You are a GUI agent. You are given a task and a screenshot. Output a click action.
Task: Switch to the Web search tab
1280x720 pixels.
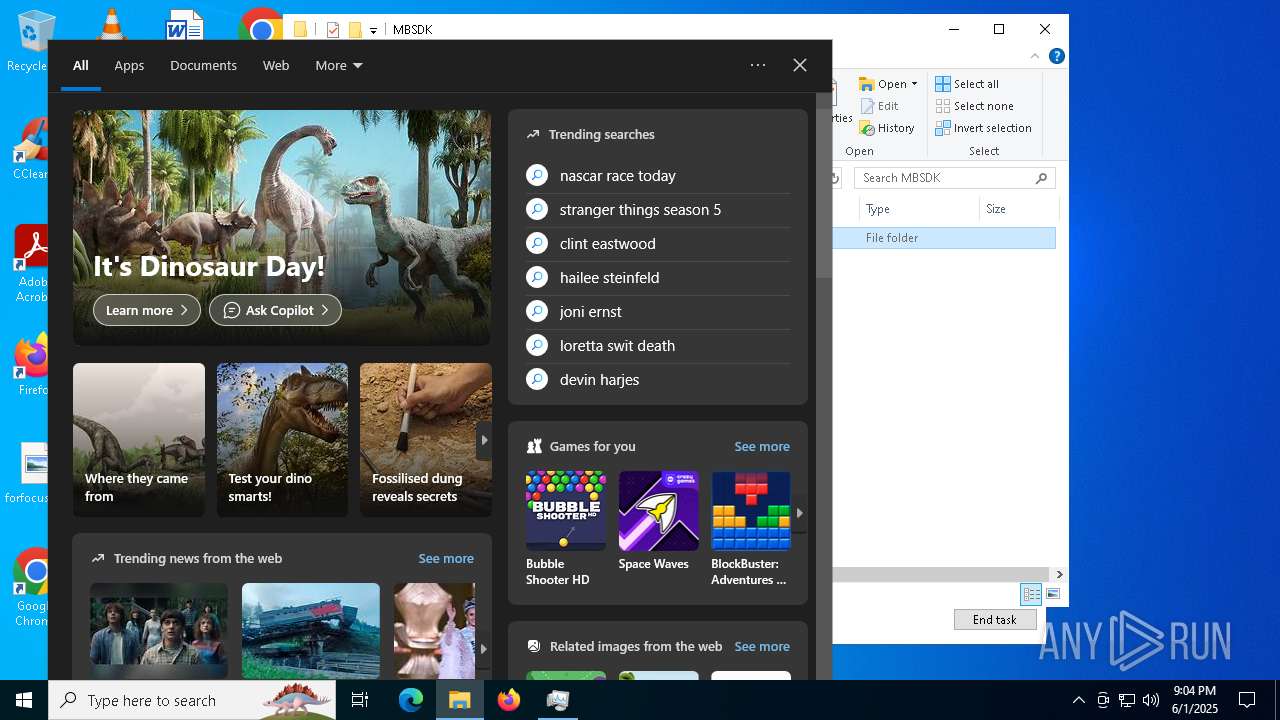(x=276, y=65)
